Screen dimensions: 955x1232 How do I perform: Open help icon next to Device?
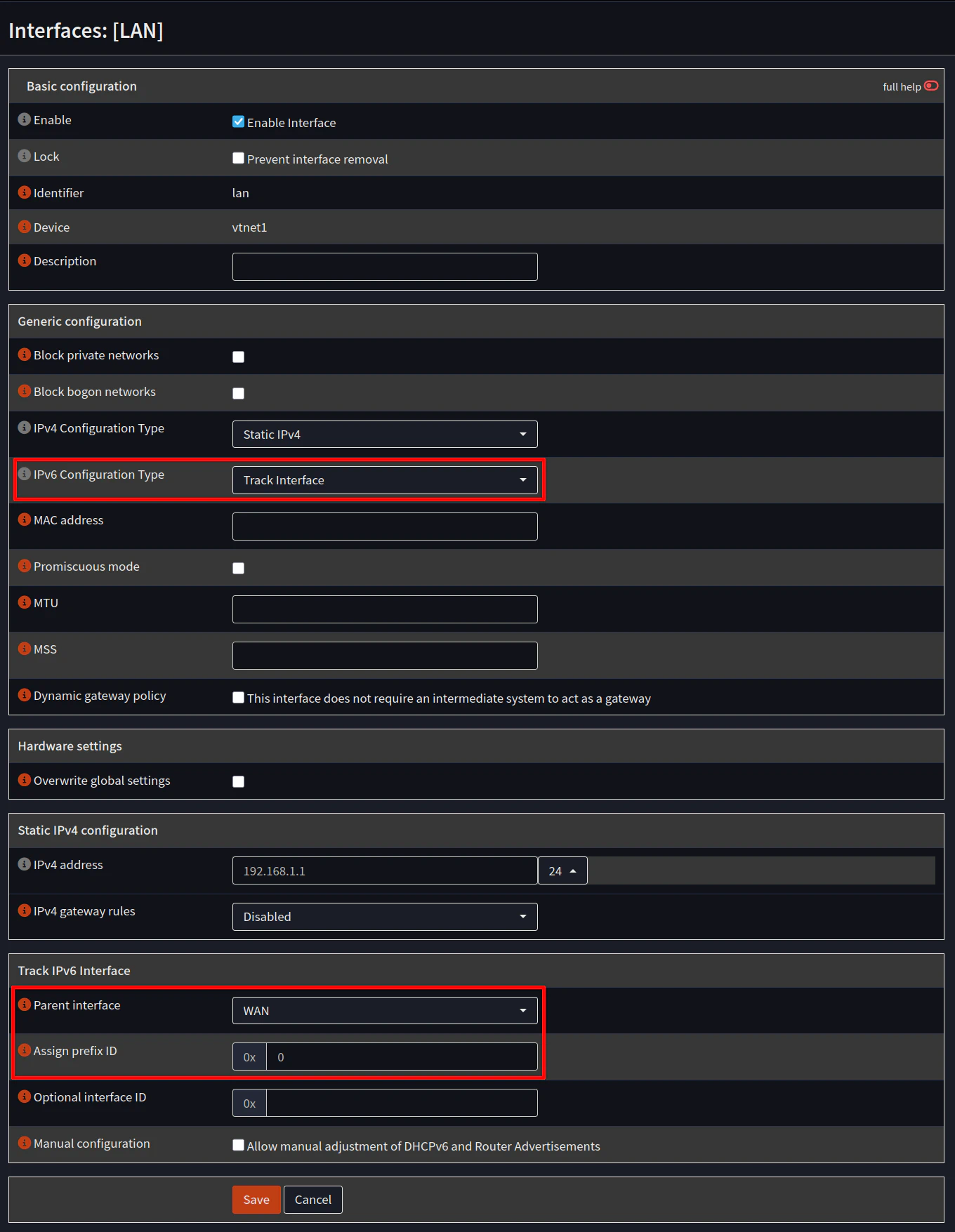24,227
